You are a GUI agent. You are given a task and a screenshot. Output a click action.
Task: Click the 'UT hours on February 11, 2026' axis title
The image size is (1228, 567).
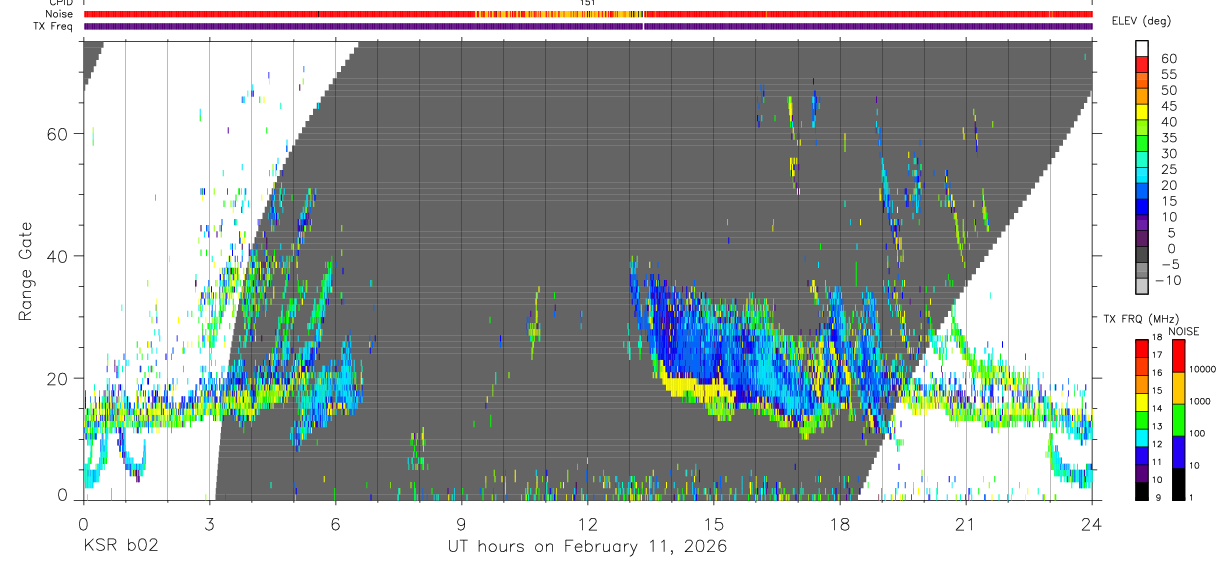coord(587,547)
